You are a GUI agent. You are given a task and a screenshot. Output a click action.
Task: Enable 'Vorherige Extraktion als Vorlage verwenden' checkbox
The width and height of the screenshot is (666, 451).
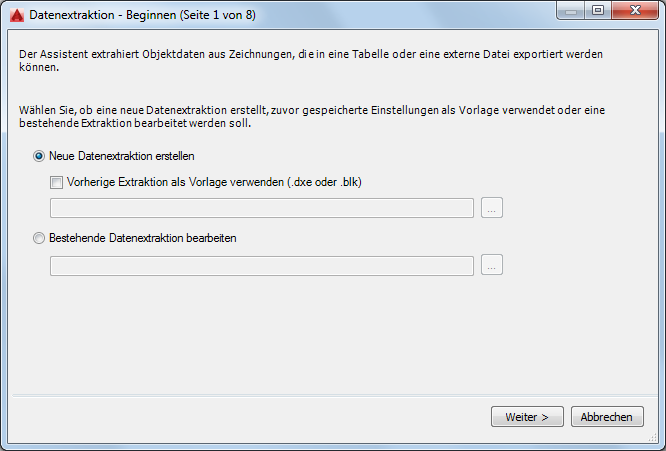coord(57,182)
